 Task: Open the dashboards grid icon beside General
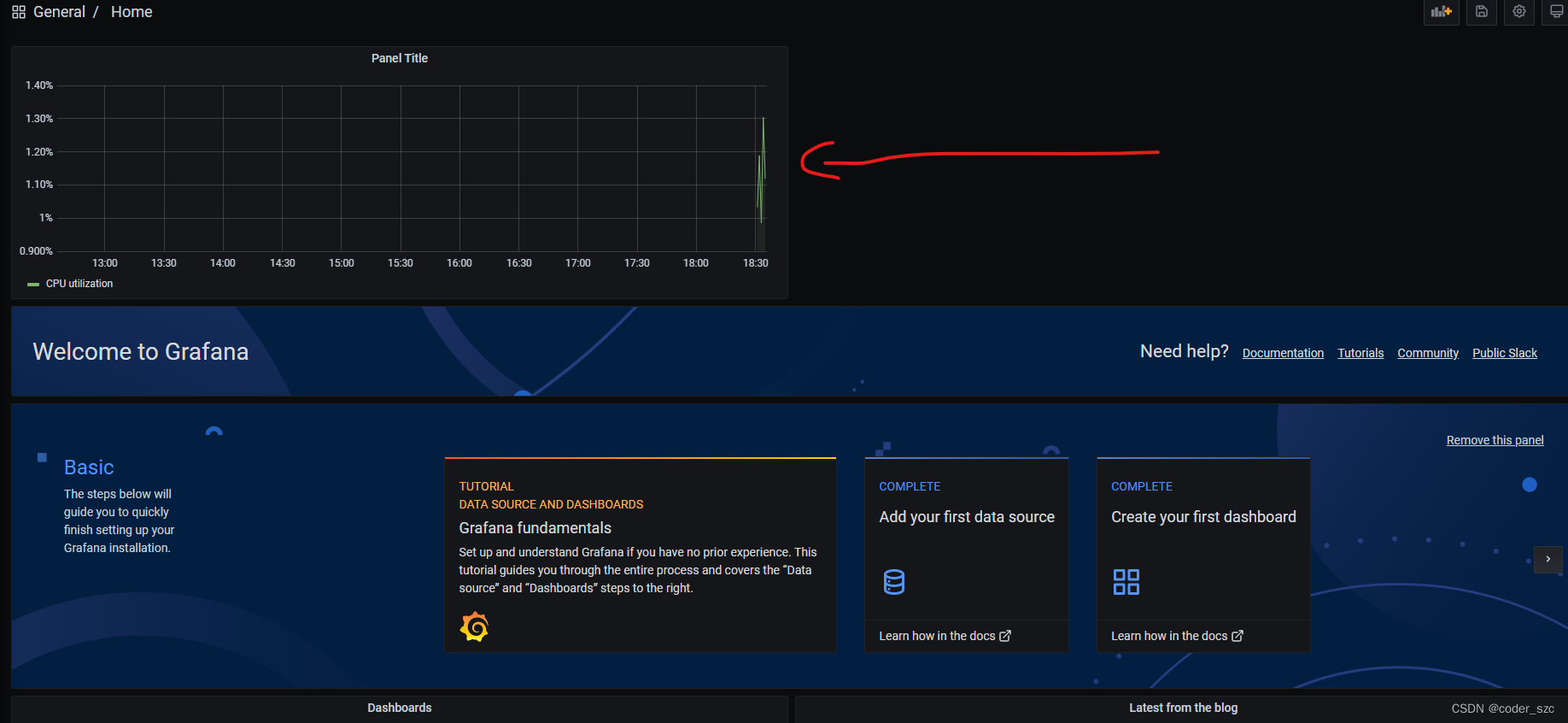click(19, 12)
